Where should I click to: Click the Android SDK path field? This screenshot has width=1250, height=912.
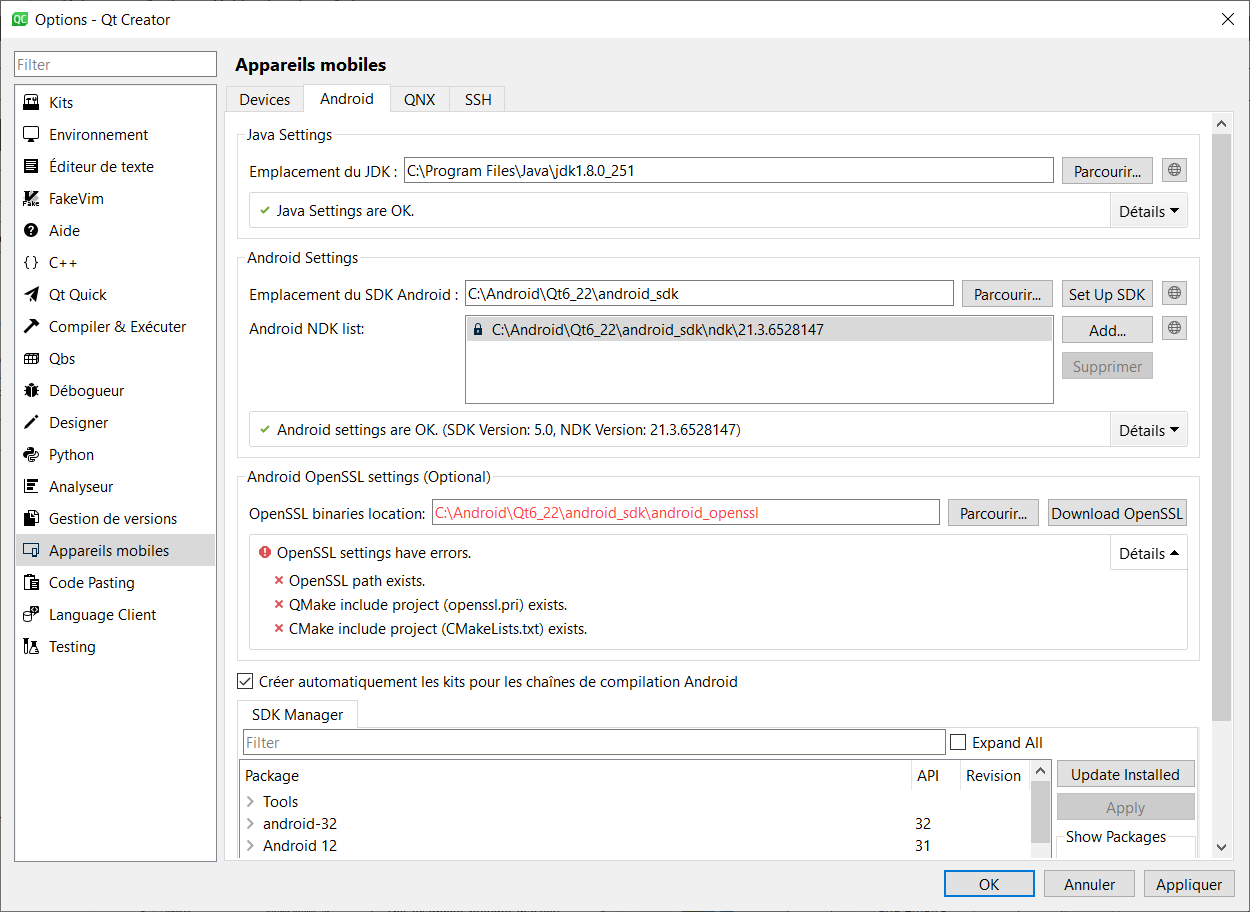tap(709, 293)
